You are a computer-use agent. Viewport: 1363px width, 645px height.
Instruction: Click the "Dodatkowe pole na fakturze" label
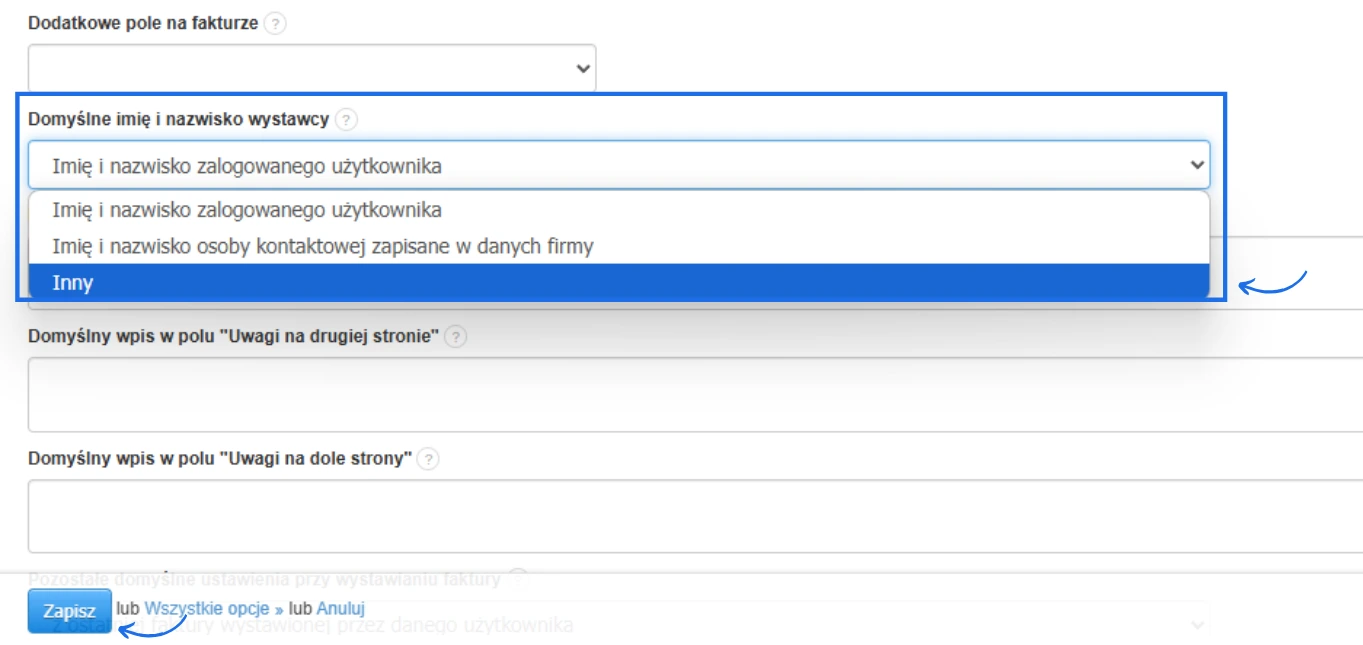tap(143, 22)
